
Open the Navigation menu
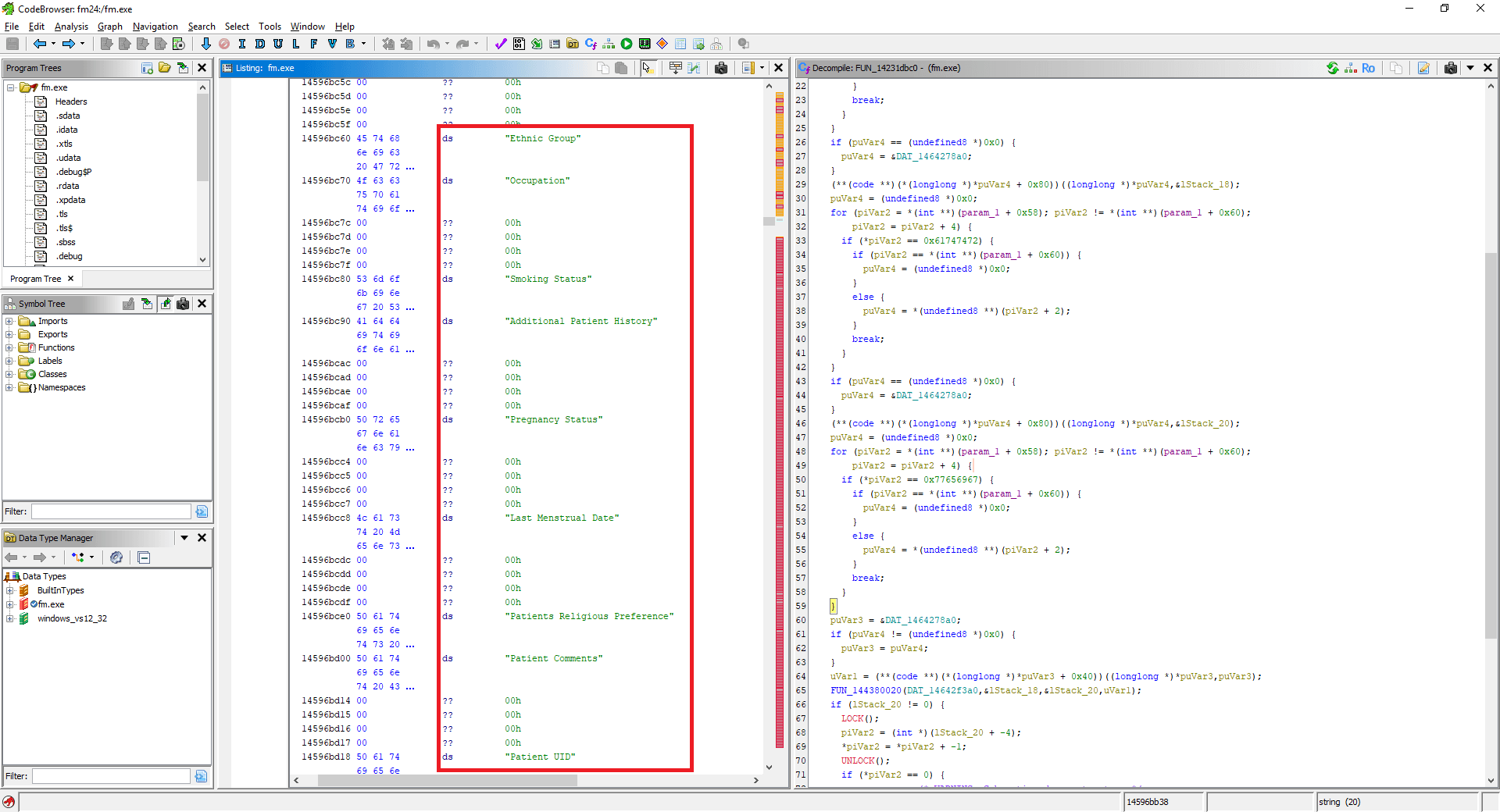click(155, 26)
